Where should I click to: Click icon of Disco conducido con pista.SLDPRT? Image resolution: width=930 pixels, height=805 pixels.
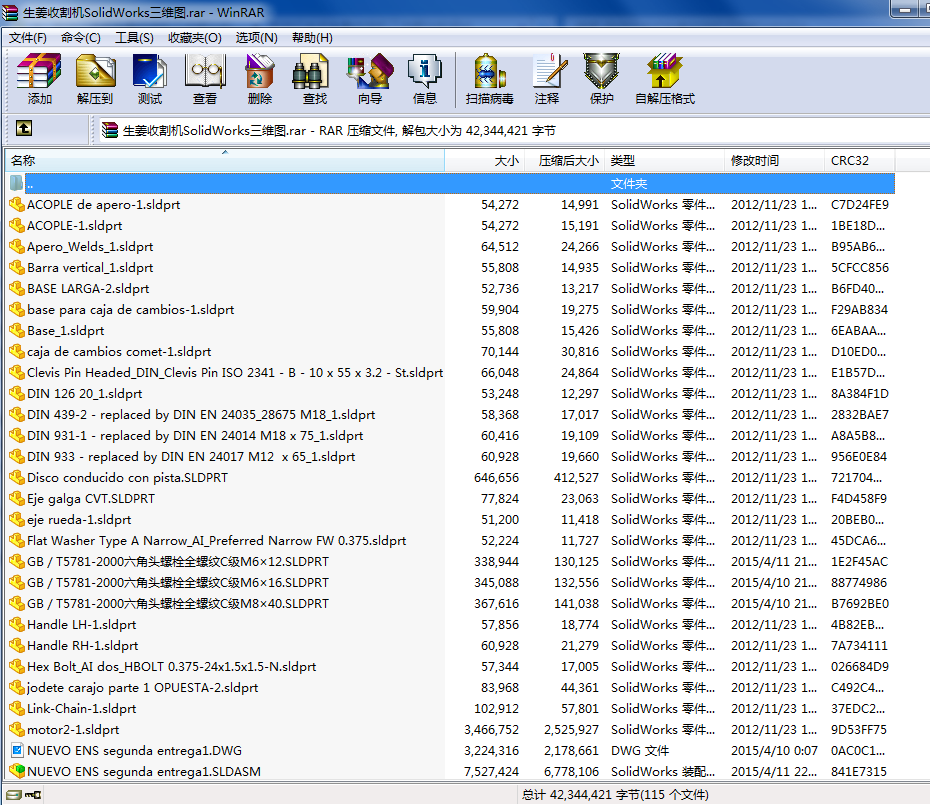pos(17,478)
